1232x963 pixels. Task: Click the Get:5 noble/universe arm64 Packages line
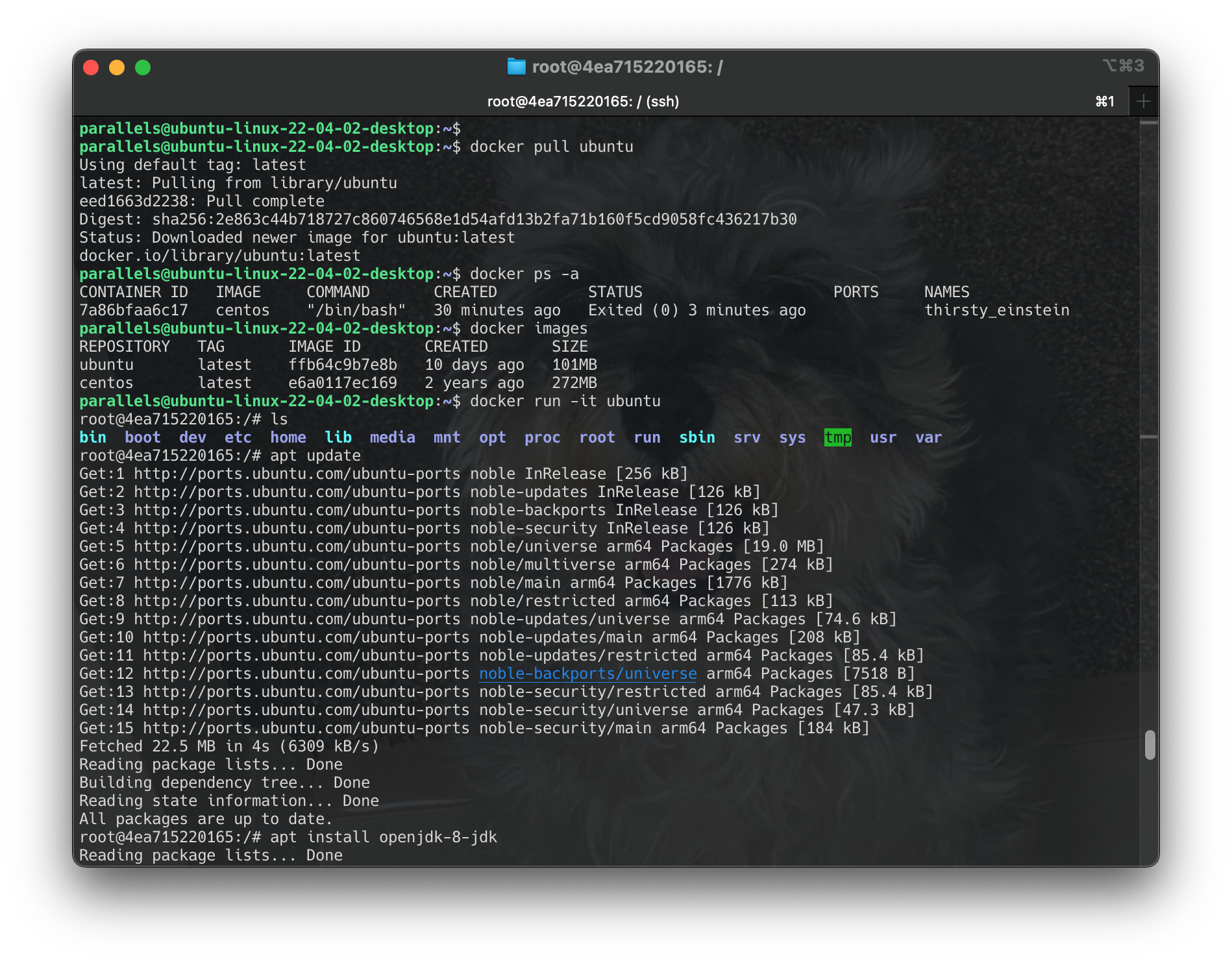click(x=452, y=546)
